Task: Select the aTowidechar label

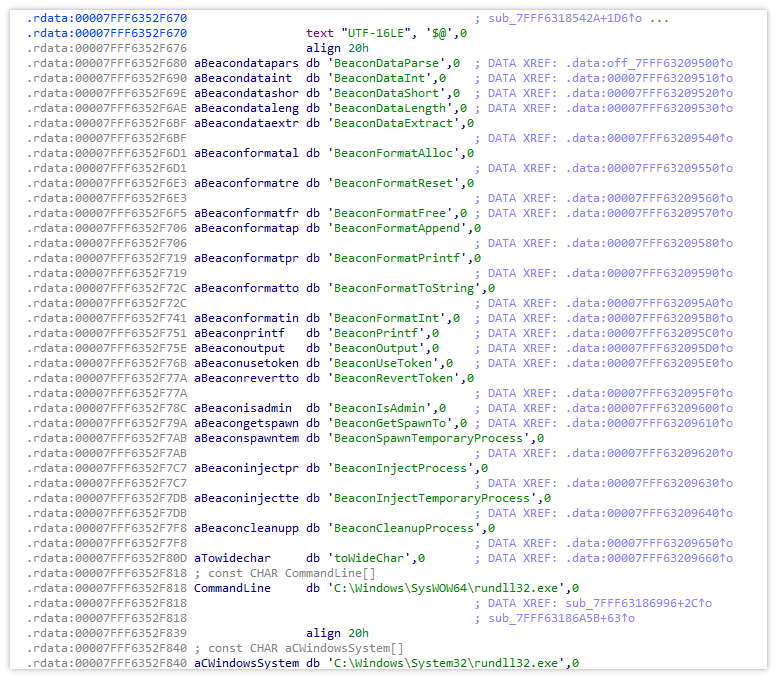Action: (x=231, y=558)
